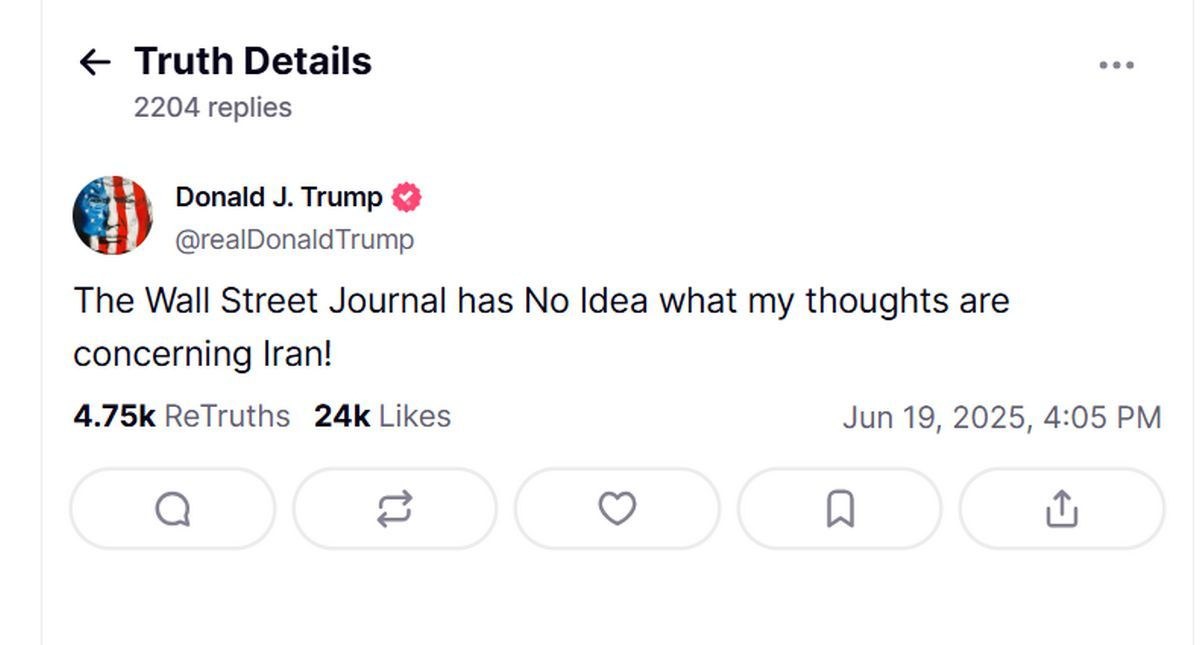This screenshot has height=645, width=1200.
Task: Open the three-dot more options menu
Action: tap(1116, 65)
